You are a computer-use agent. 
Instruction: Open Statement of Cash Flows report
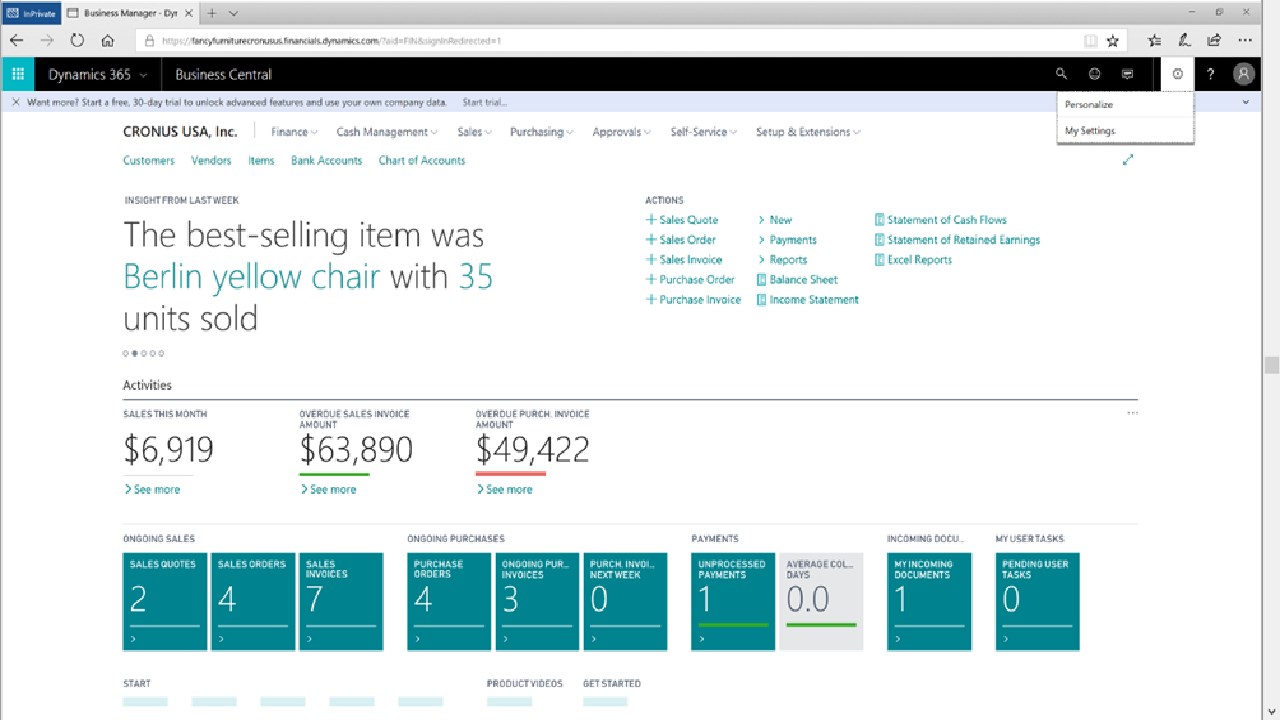pyautogui.click(x=941, y=220)
